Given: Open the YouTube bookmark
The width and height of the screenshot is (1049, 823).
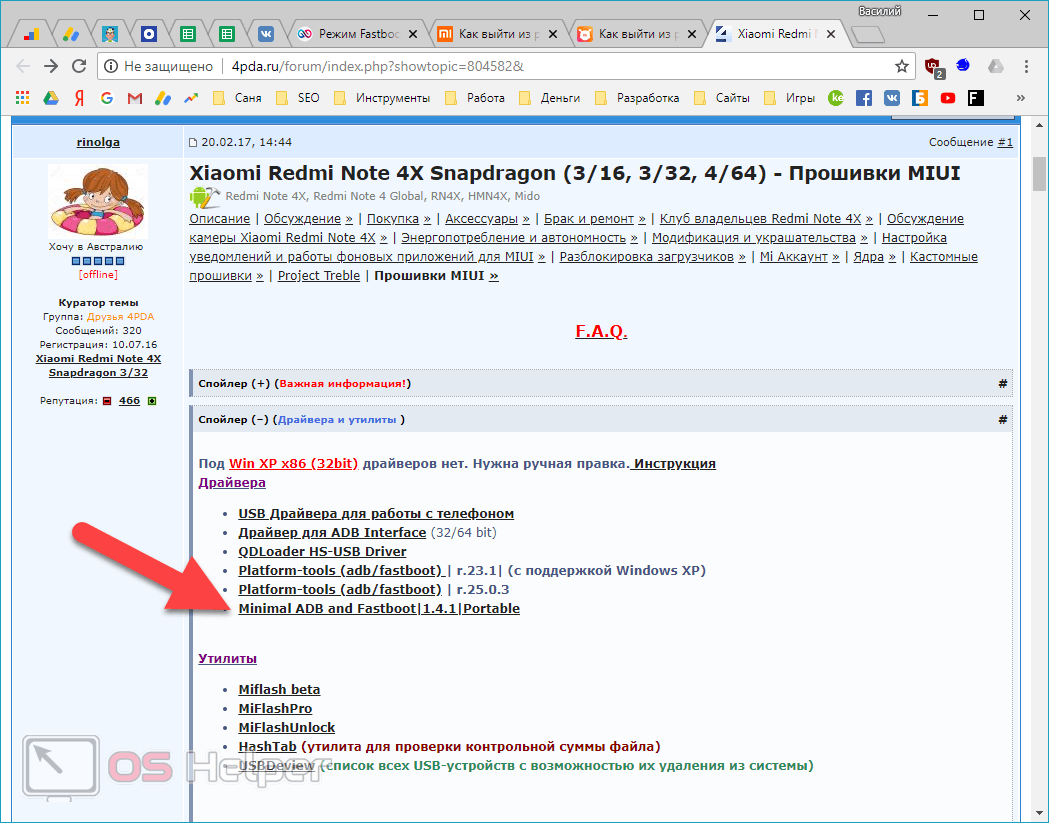Looking at the screenshot, I should coord(948,98).
